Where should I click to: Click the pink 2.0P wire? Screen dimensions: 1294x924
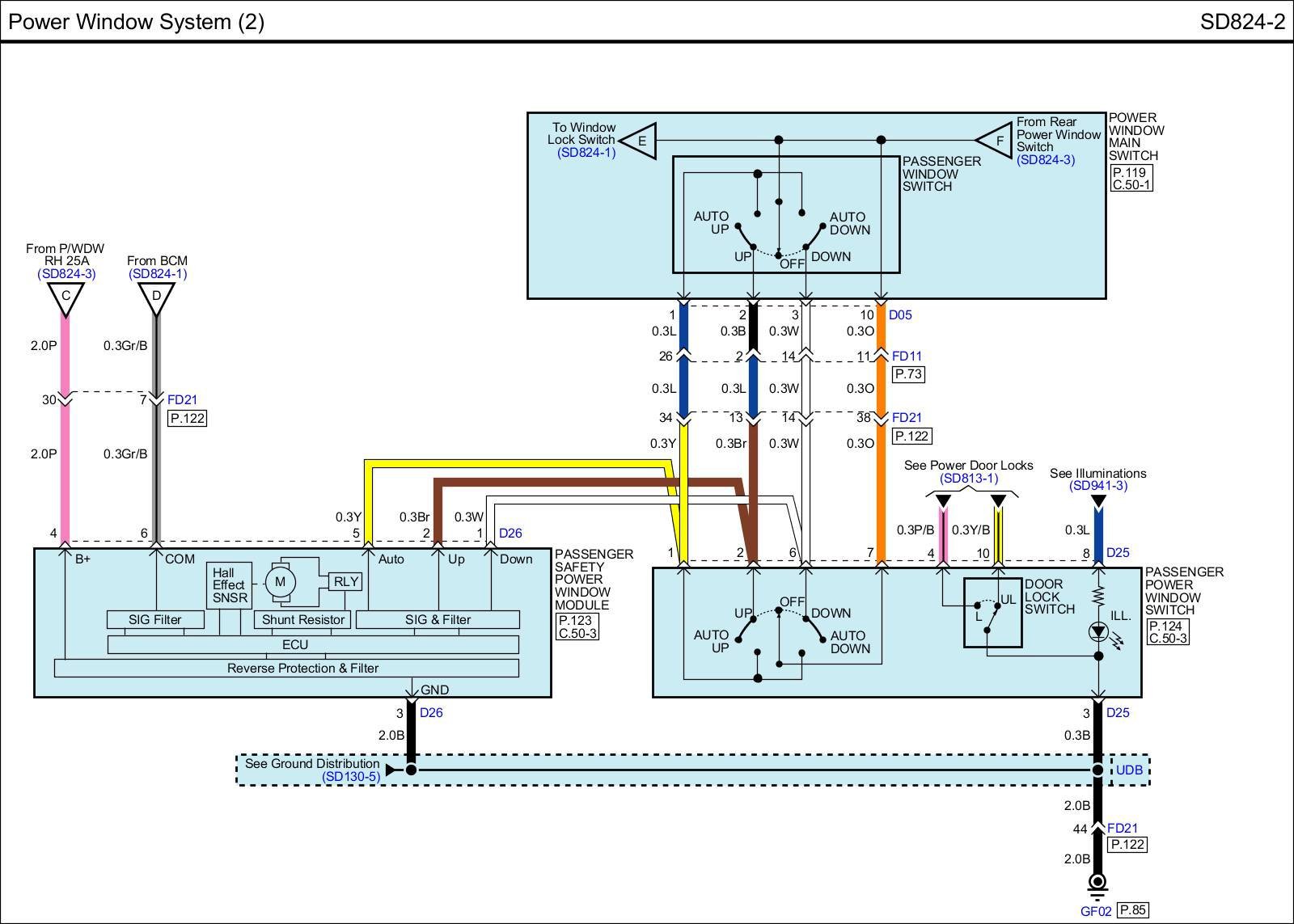(x=65, y=453)
